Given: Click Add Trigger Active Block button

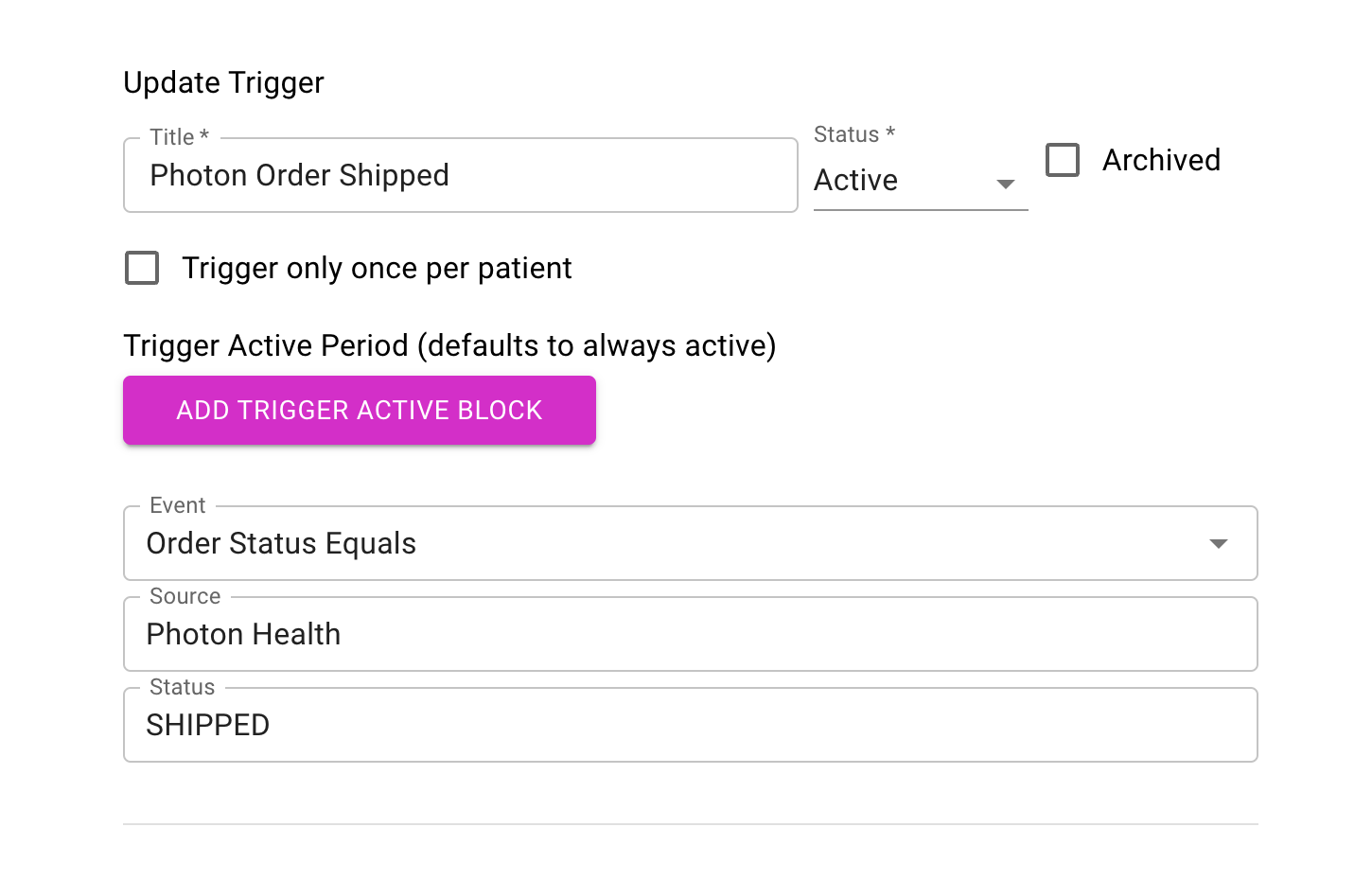Looking at the screenshot, I should (x=360, y=410).
